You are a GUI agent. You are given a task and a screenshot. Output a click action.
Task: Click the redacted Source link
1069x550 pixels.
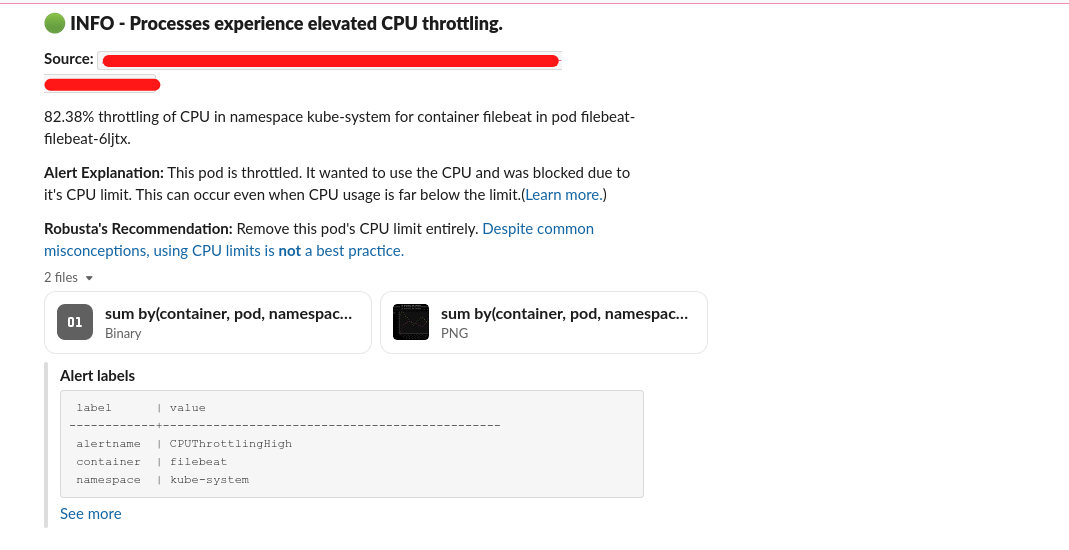(330, 61)
